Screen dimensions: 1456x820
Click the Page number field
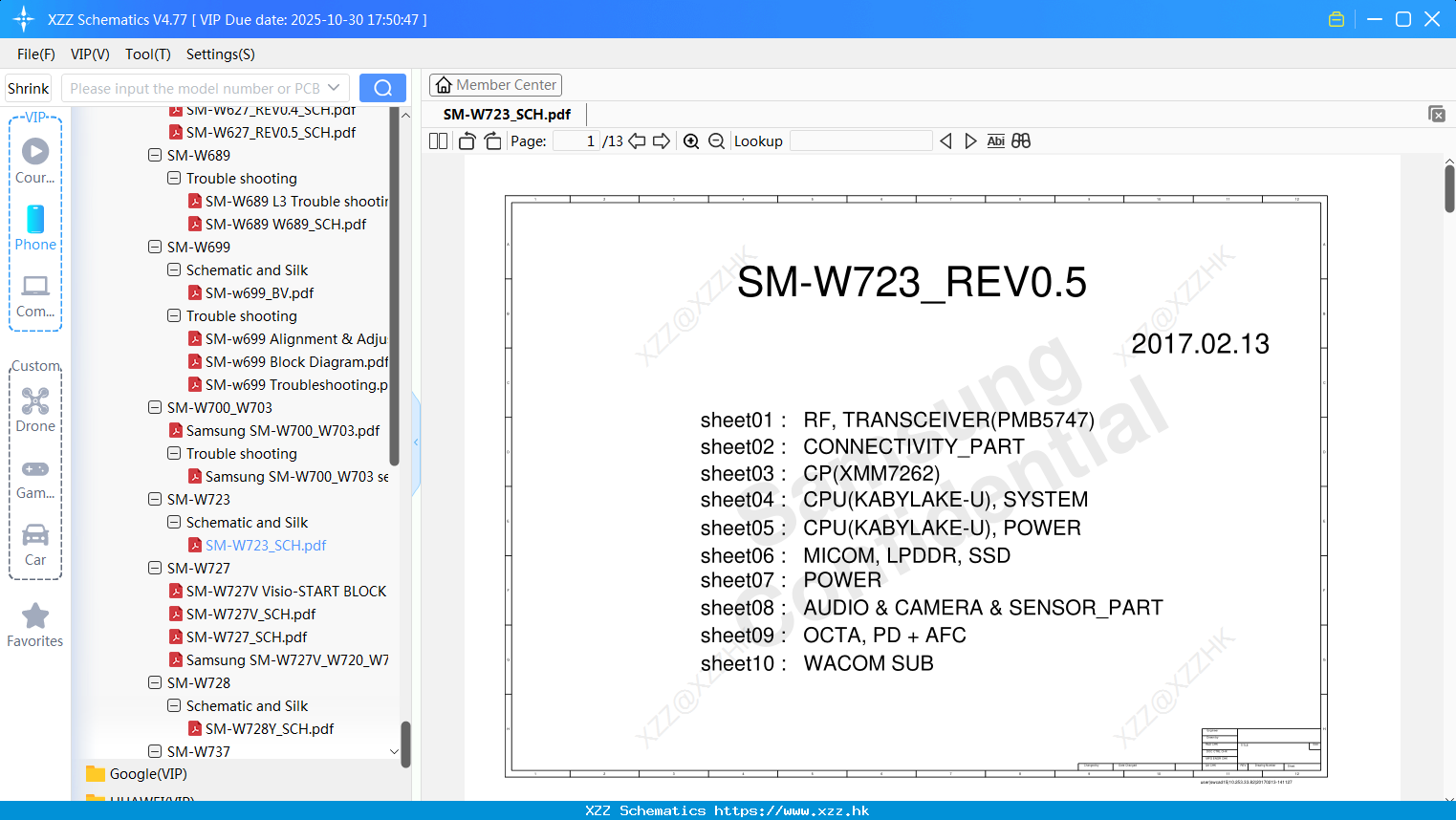click(x=576, y=141)
